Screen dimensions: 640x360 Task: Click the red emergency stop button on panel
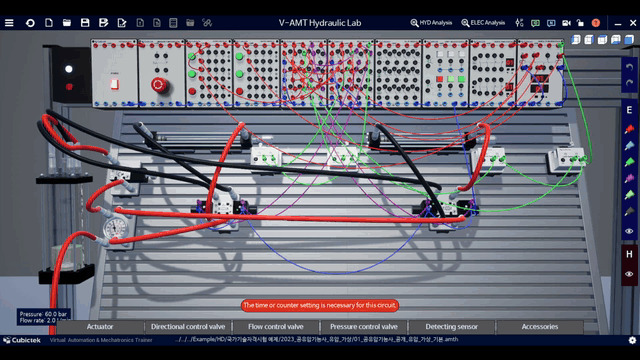click(x=158, y=85)
